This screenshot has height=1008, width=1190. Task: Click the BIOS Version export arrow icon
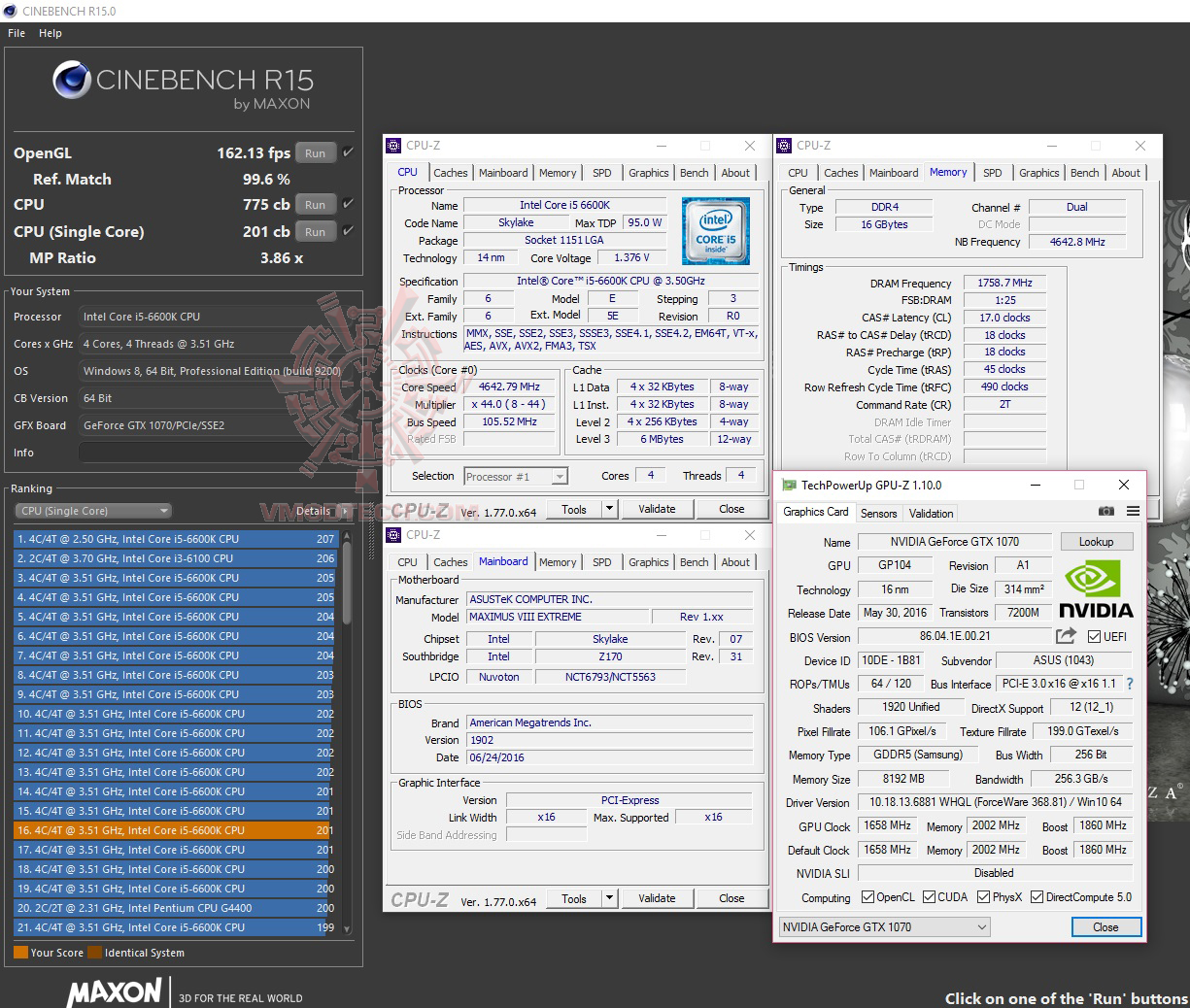pyautogui.click(x=1066, y=636)
